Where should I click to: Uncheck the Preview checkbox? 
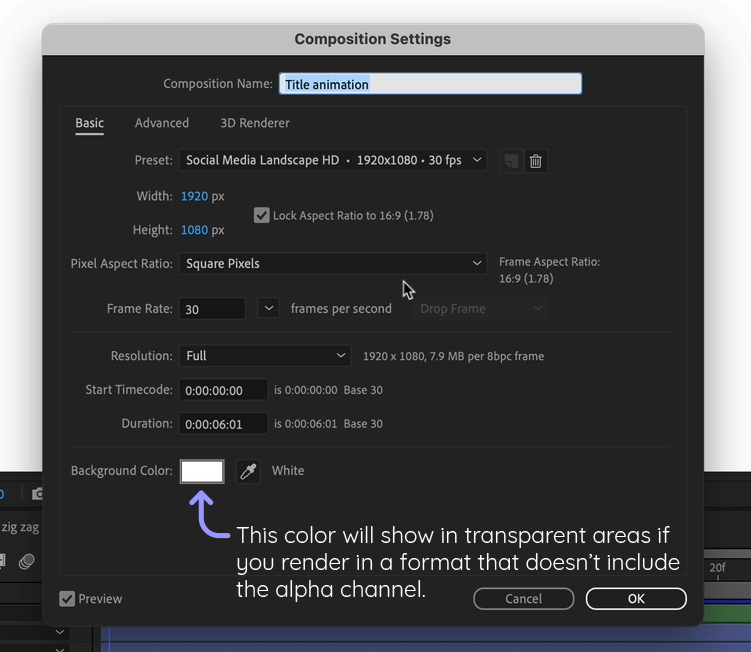click(67, 599)
